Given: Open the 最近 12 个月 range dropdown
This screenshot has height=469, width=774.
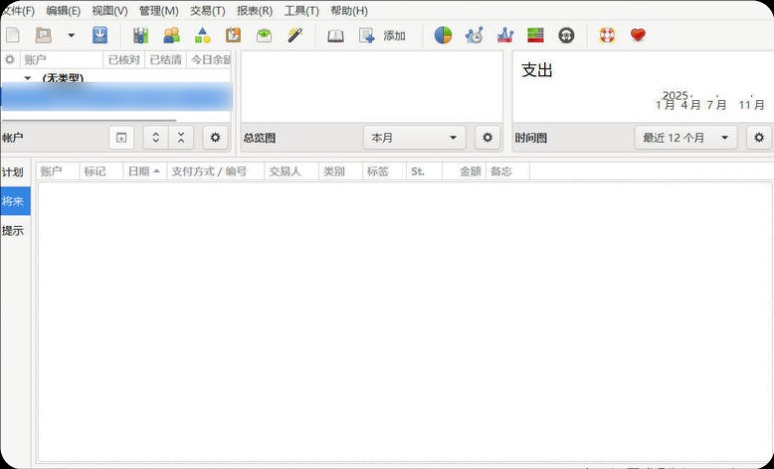Looking at the screenshot, I should [686, 138].
